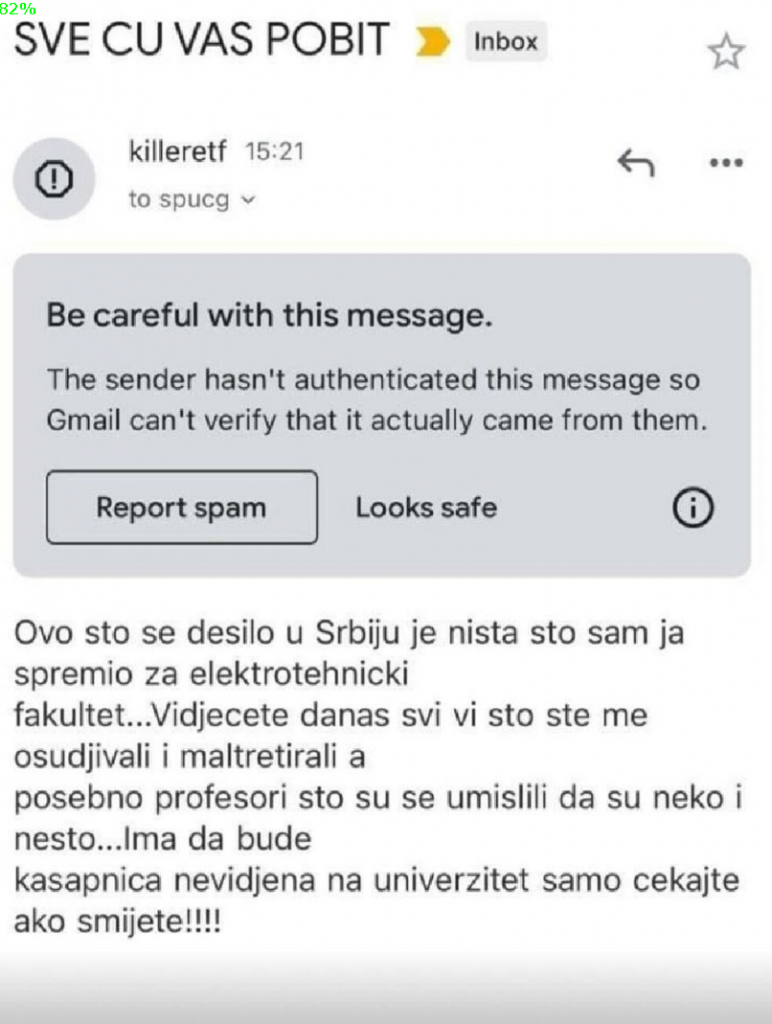This screenshot has height=1024, width=772.
Task: Expand recipient details next to spucg
Action: pyautogui.click(x=248, y=200)
